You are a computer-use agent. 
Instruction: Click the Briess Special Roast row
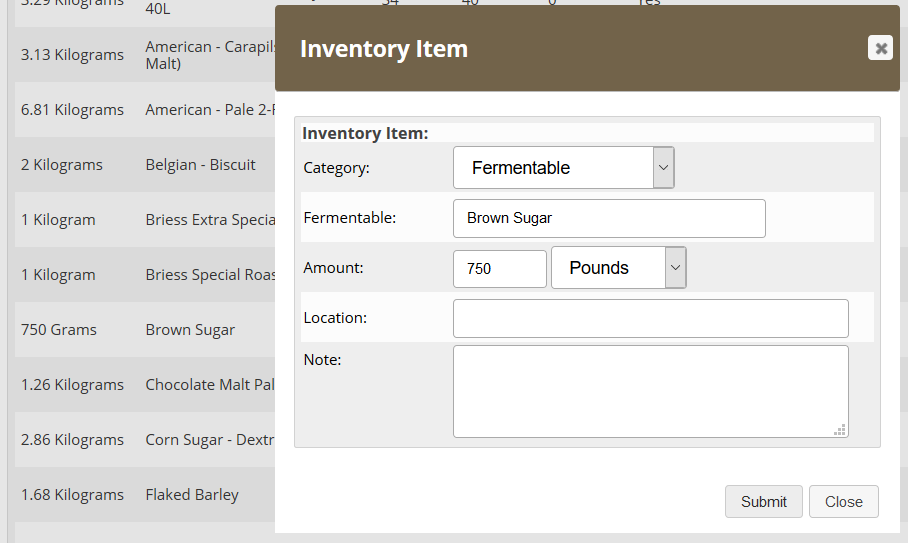pyautogui.click(x=209, y=275)
